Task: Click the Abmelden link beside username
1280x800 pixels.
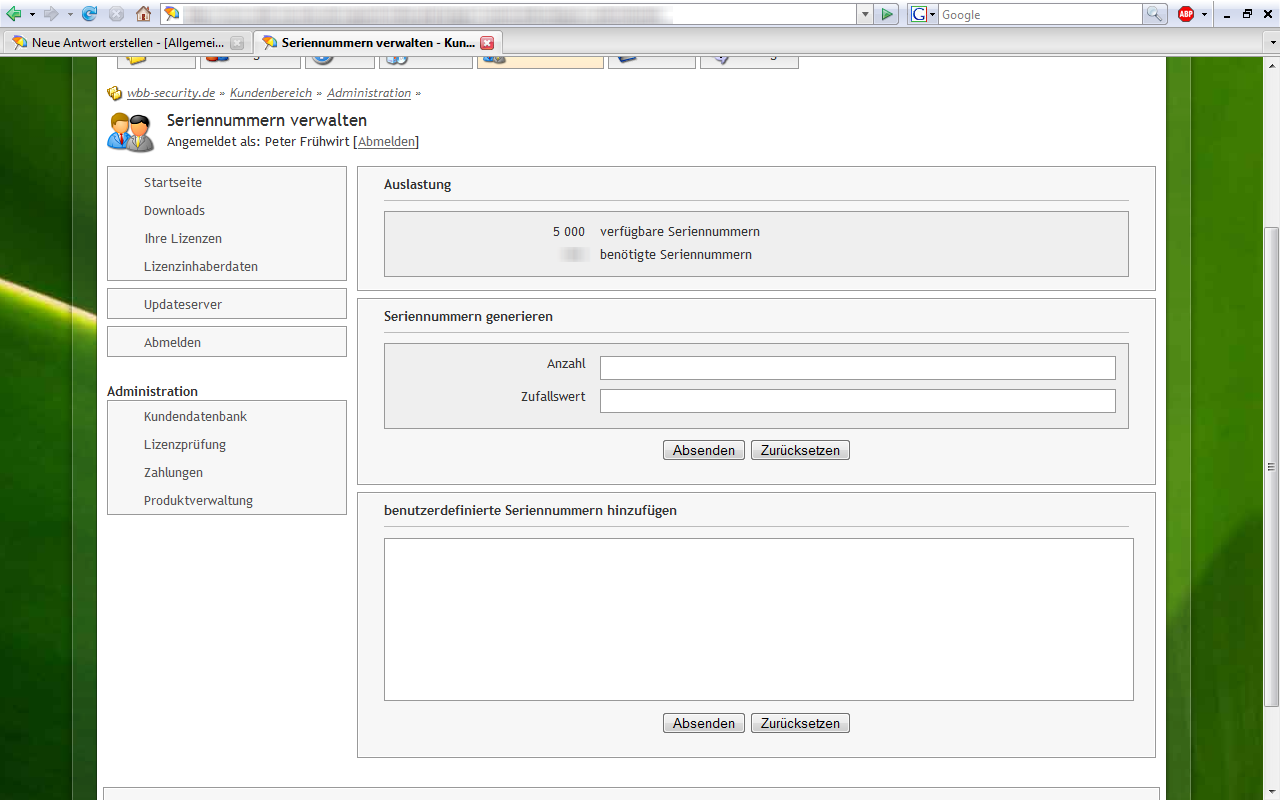Action: [386, 142]
